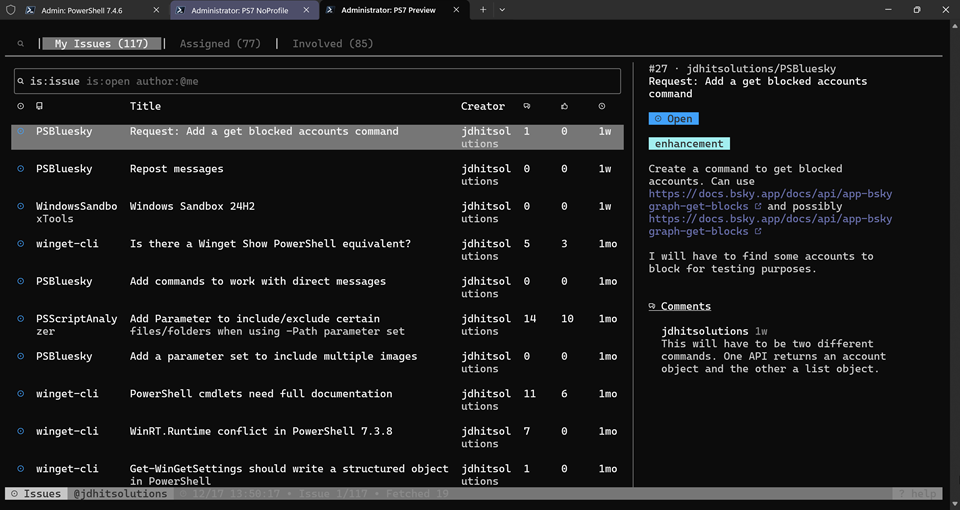This screenshot has height=510, width=960.
Task: Click external-link icon after second graph-get-blocks link
Action: click(758, 231)
